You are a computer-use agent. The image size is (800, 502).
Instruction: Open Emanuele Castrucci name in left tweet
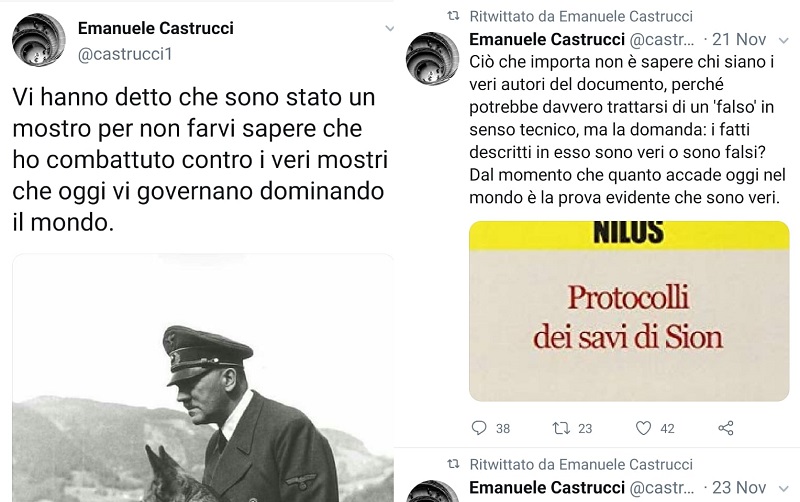tap(156, 28)
